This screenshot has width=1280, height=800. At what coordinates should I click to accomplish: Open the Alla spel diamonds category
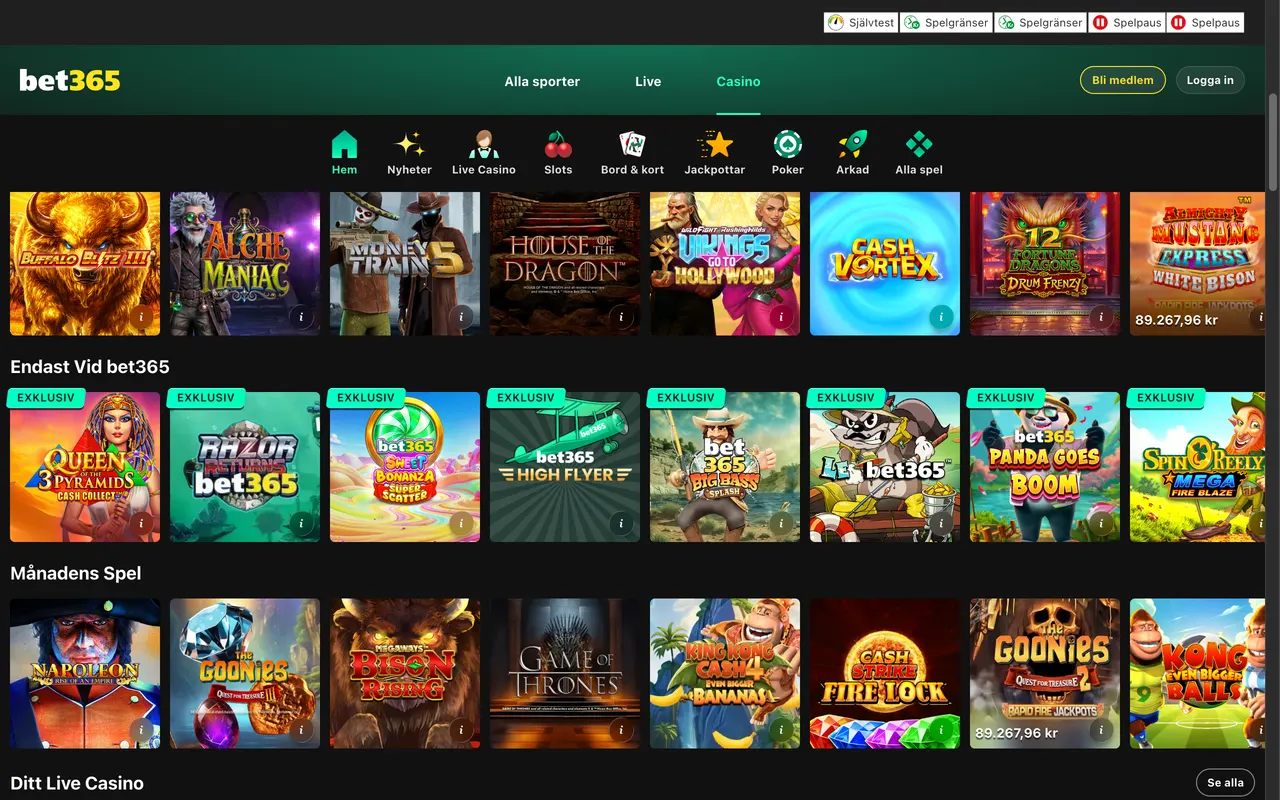(x=919, y=152)
